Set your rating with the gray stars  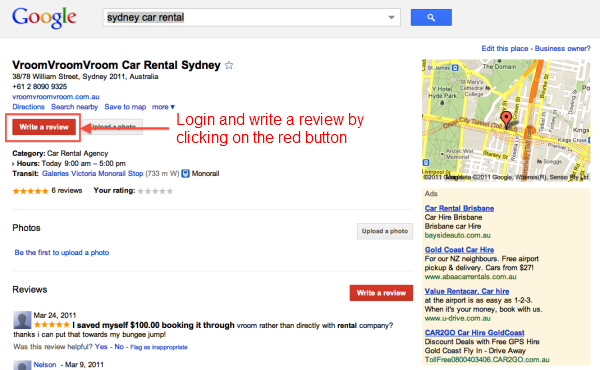coord(155,191)
